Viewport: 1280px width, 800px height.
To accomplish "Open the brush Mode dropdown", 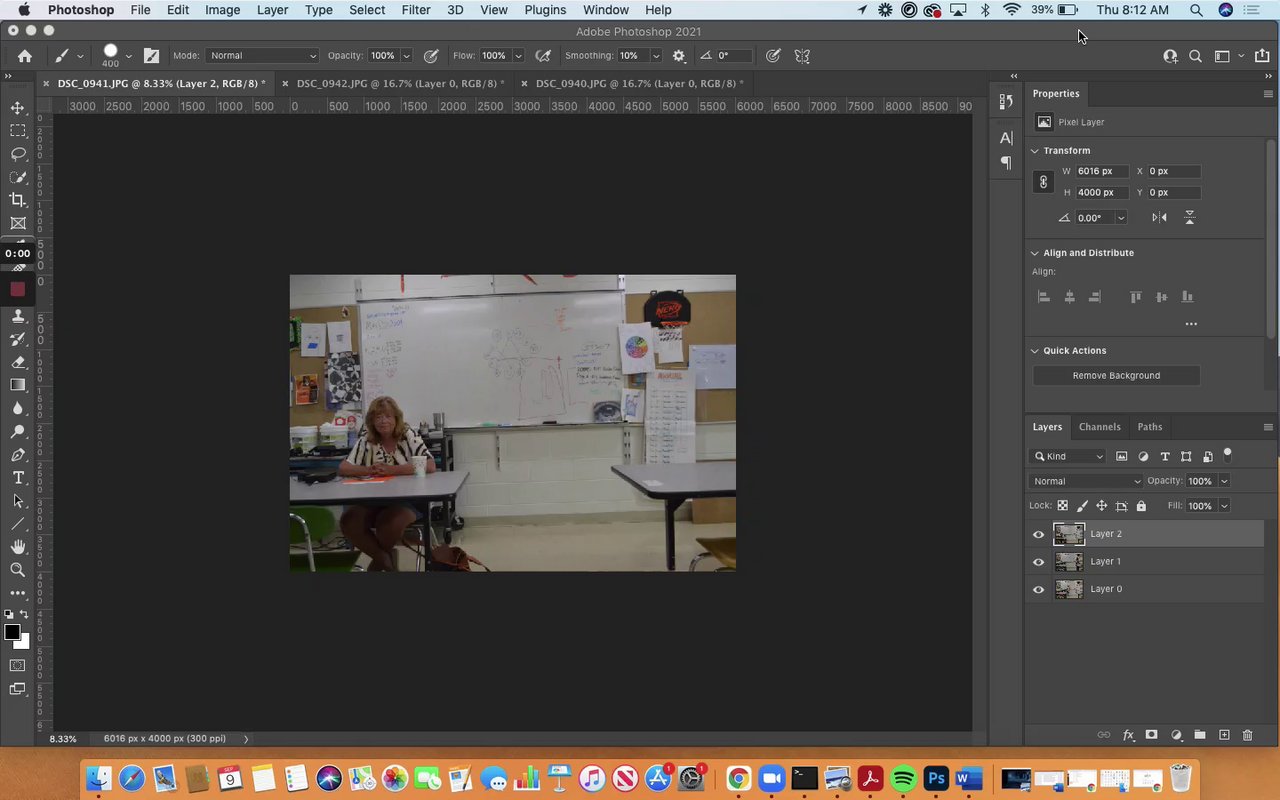I will tap(264, 56).
